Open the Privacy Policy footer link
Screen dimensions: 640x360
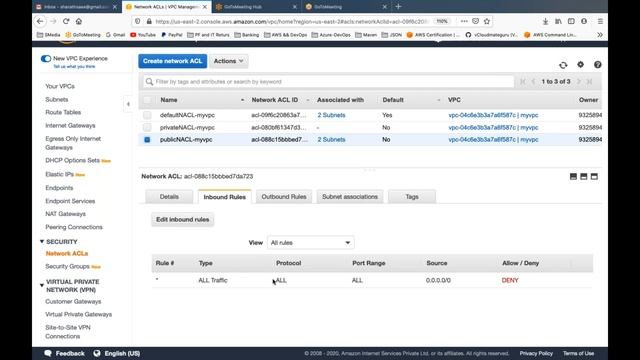(x=536, y=353)
